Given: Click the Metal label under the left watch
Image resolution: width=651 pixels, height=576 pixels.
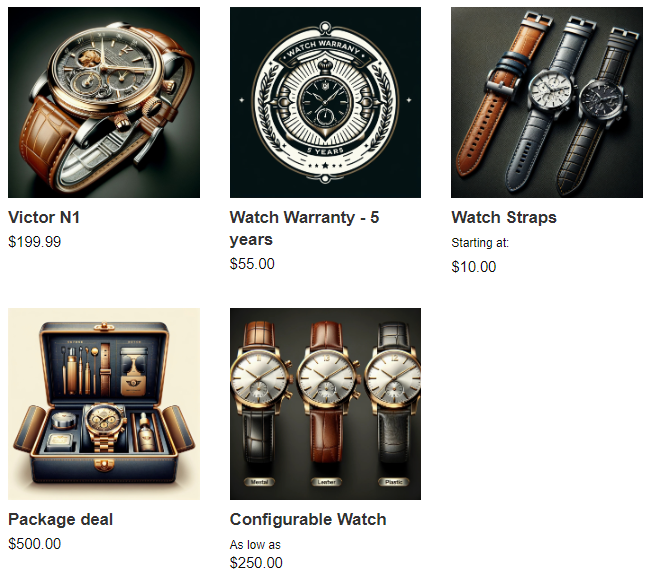Looking at the screenshot, I should [259, 482].
